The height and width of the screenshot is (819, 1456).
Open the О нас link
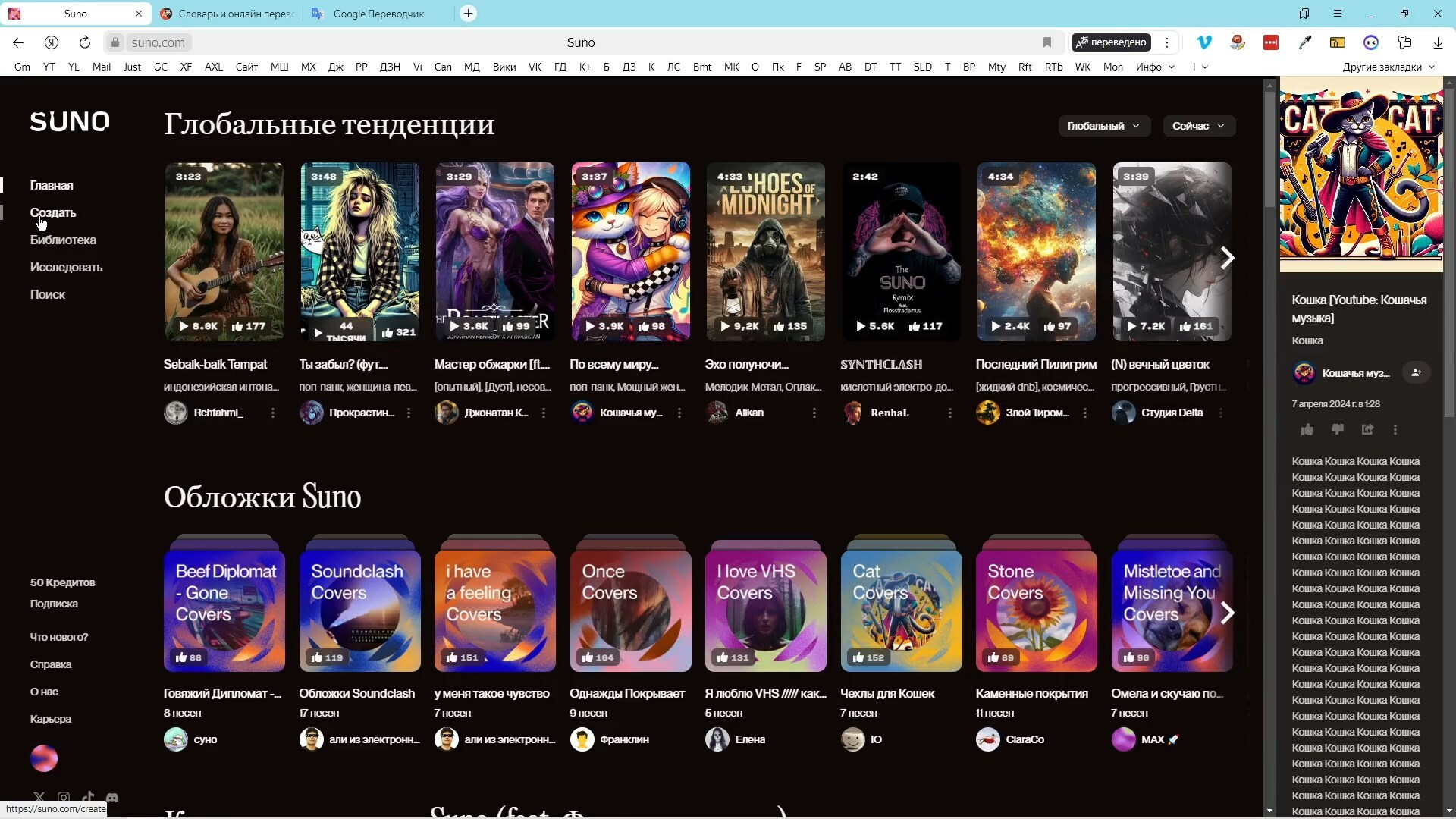[x=44, y=692]
